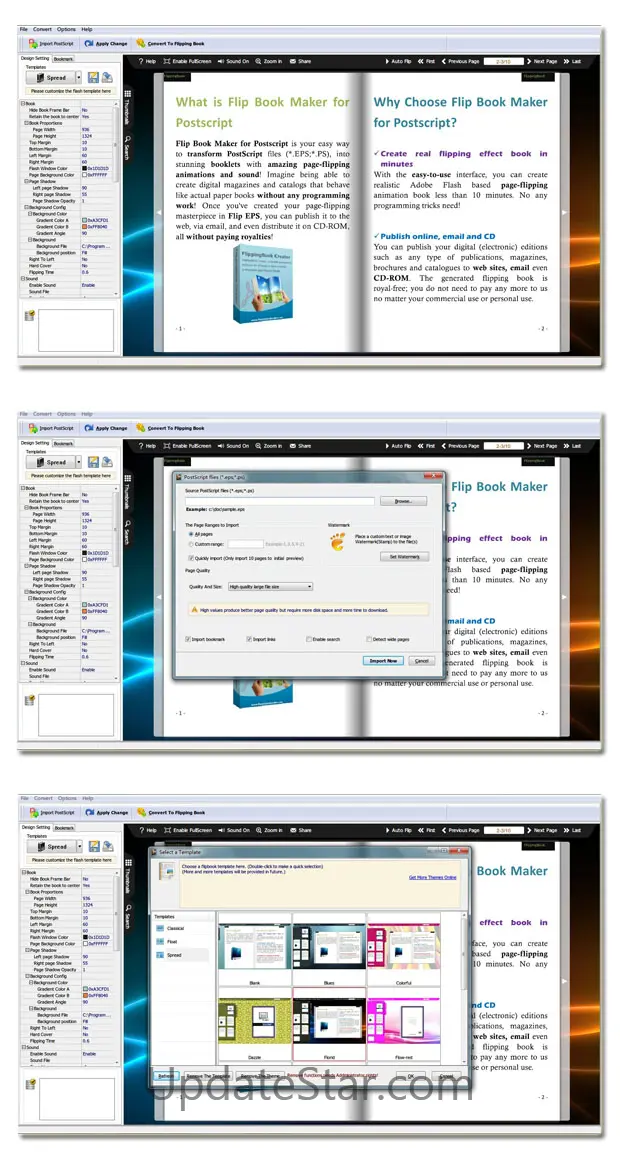The height and width of the screenshot is (1170, 620).
Task: Click Convert To Flipping Book in top screenshot
Action: 171,44
